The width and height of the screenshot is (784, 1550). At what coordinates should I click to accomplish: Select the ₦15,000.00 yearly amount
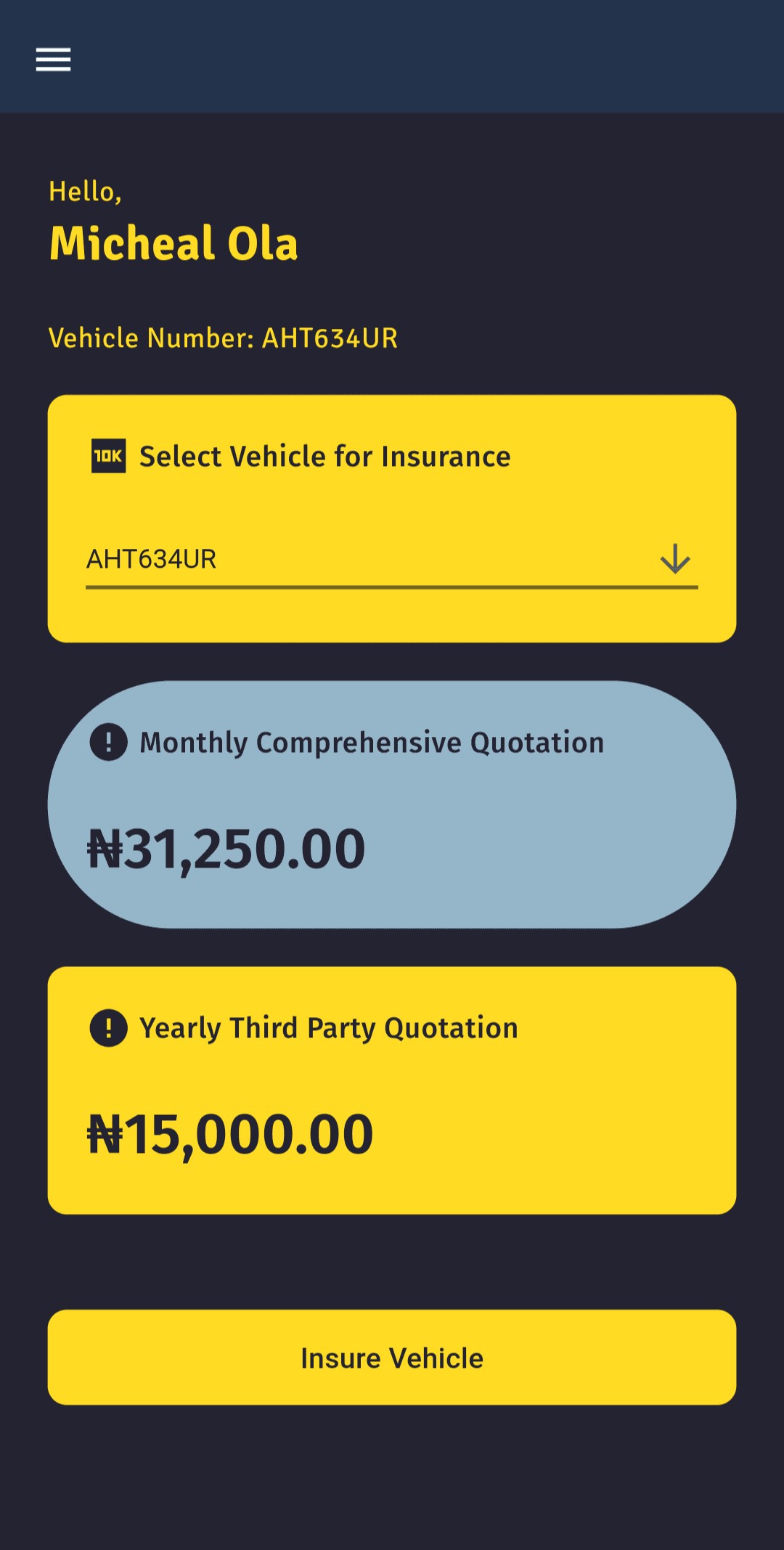point(230,1135)
